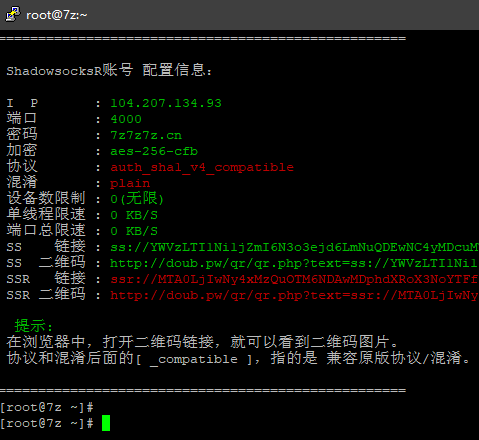This screenshot has height=440, width=479.
Task: Click the 端口 label below I P
Action: (22, 118)
